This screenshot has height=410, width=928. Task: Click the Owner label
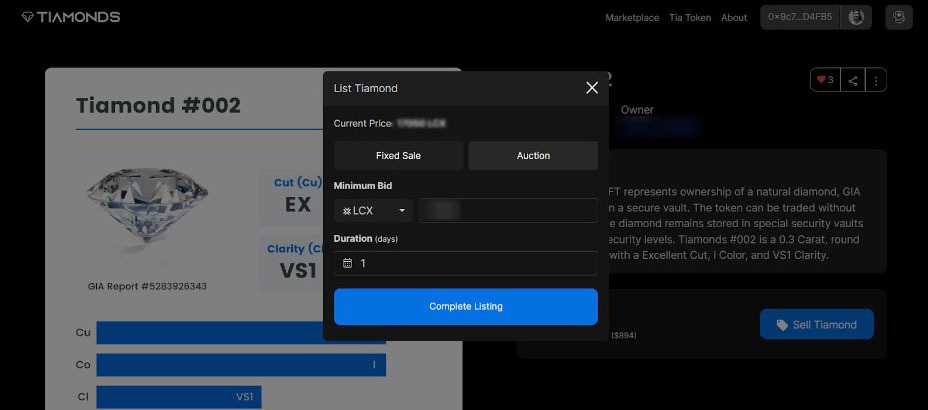637,110
